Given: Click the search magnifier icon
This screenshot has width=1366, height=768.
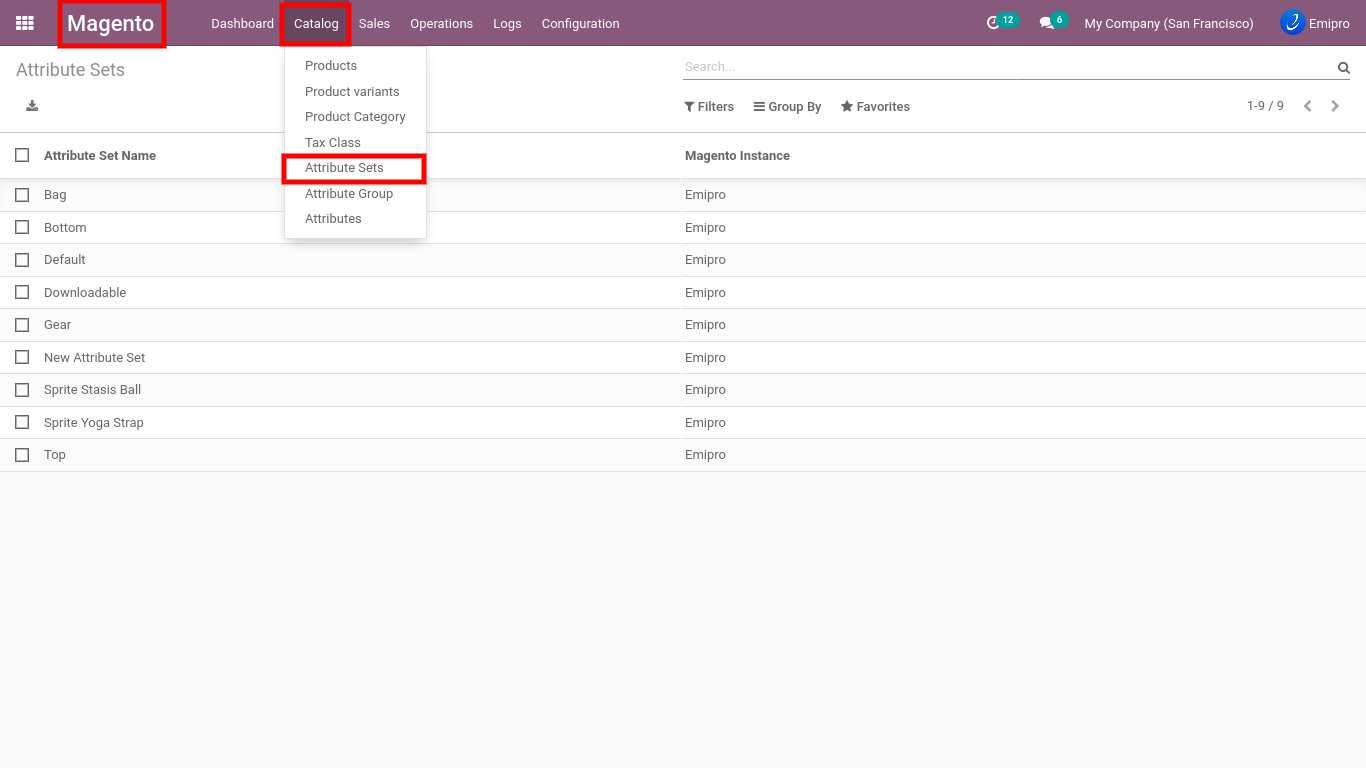Looking at the screenshot, I should 1344,68.
